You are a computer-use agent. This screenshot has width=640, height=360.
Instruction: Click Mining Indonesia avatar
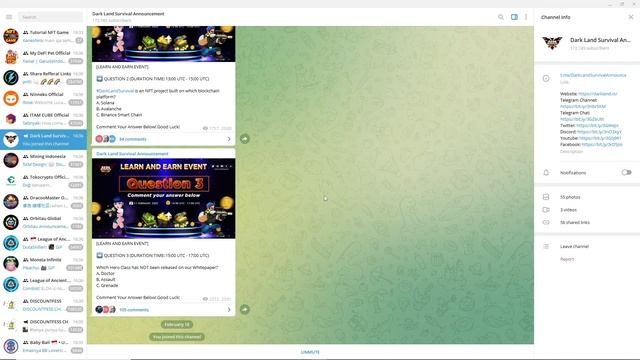[11, 160]
